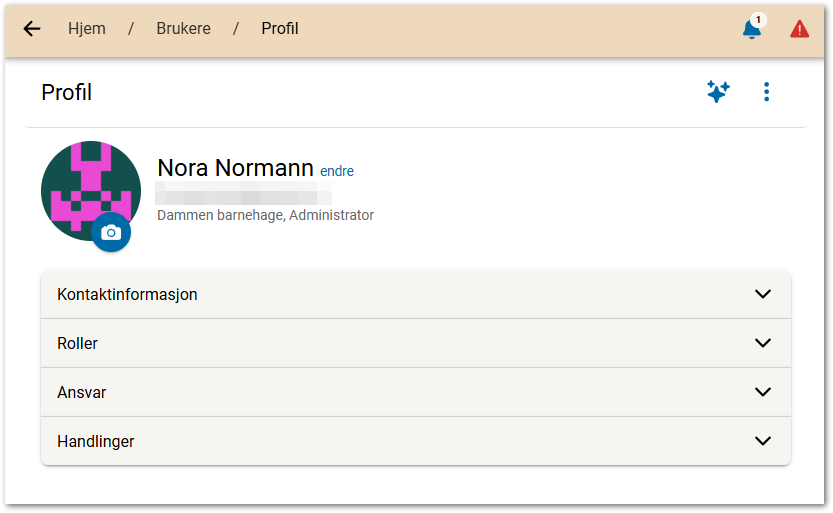Screen dimensions: 833x513
Task: Click the Profil page heading
Action: coord(66,93)
